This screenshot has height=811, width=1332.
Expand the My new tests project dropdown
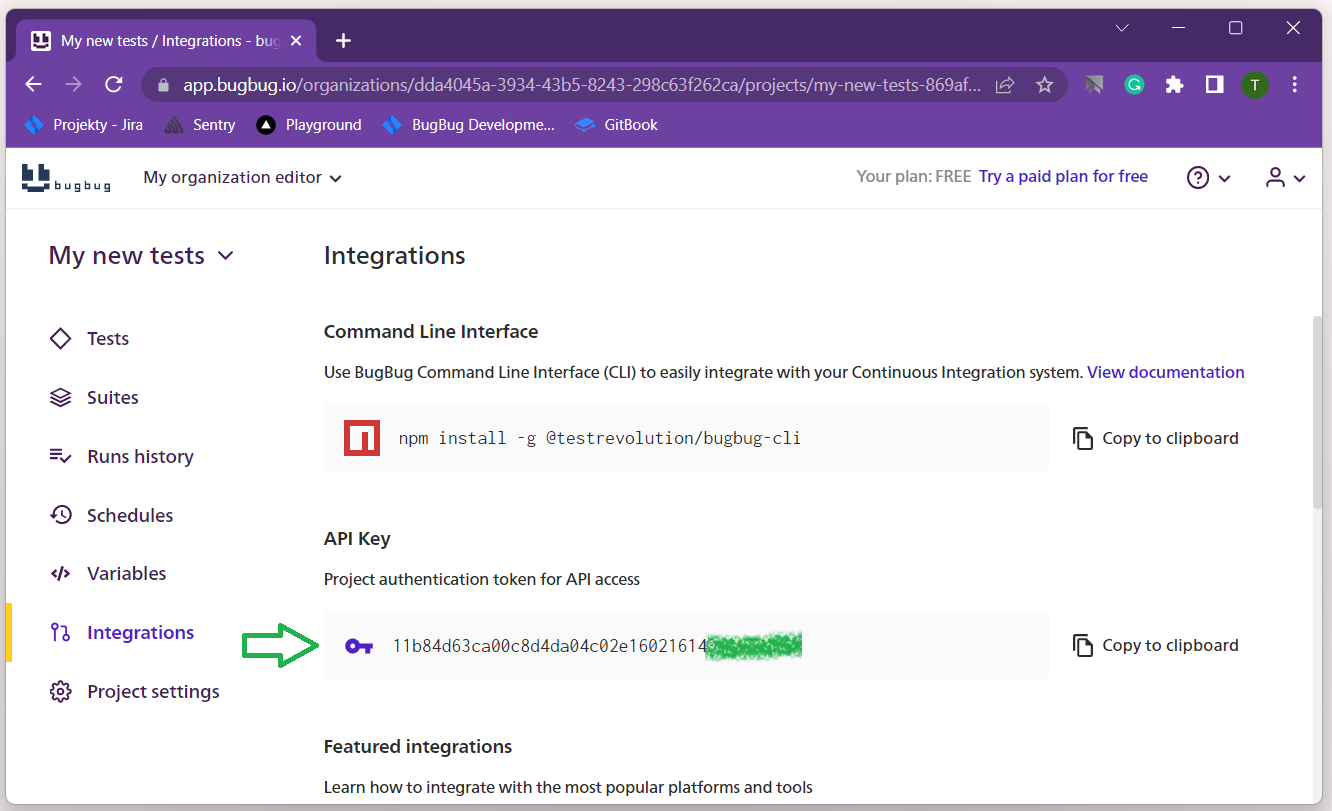tap(141, 255)
